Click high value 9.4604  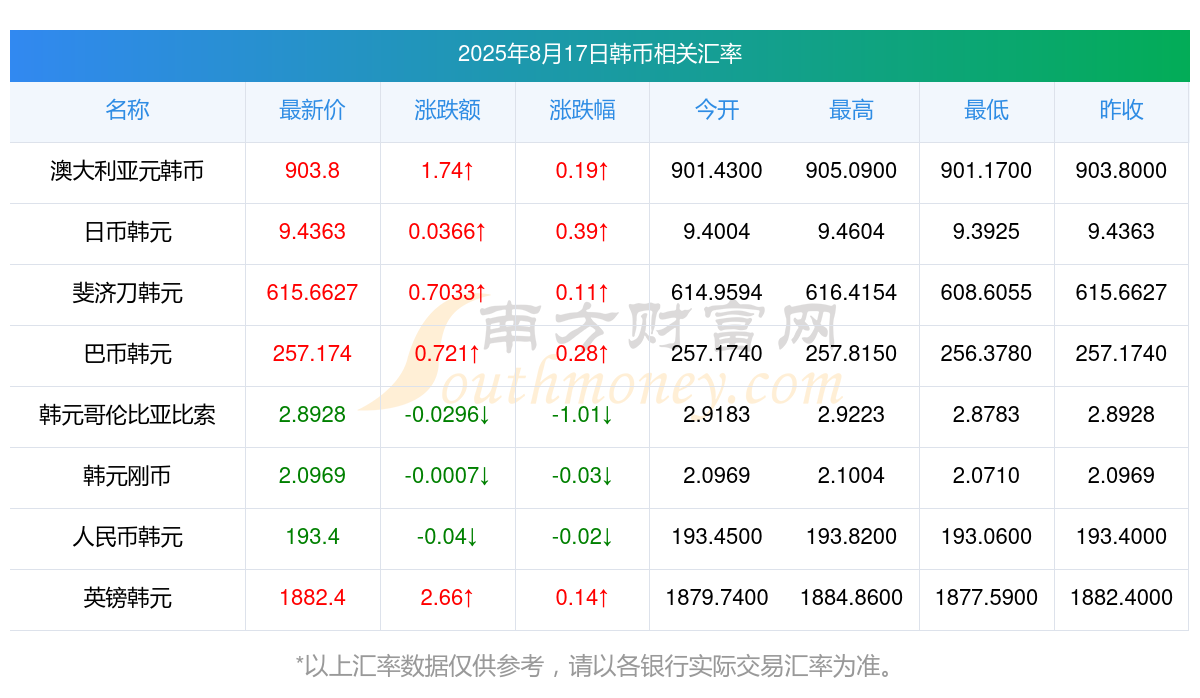point(851,232)
